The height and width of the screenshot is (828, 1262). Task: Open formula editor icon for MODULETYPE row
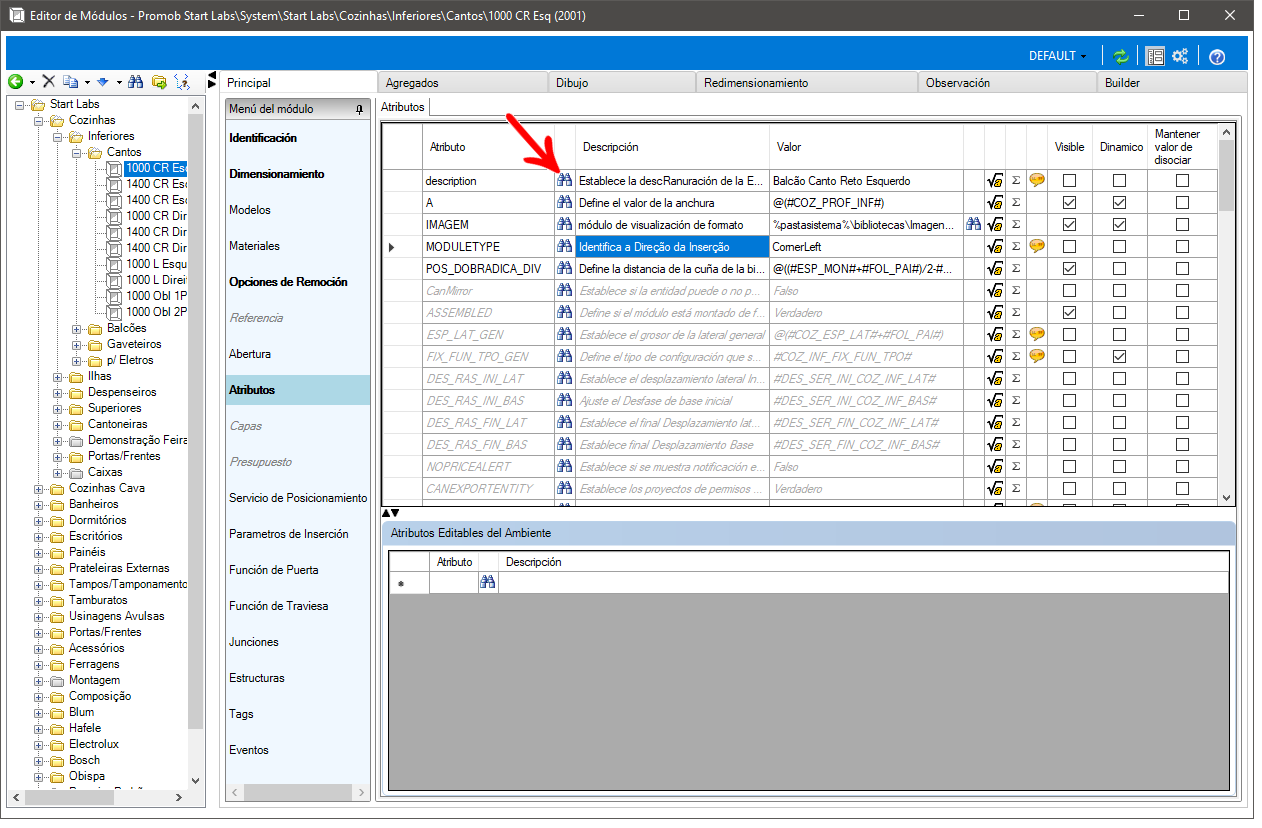coord(995,246)
